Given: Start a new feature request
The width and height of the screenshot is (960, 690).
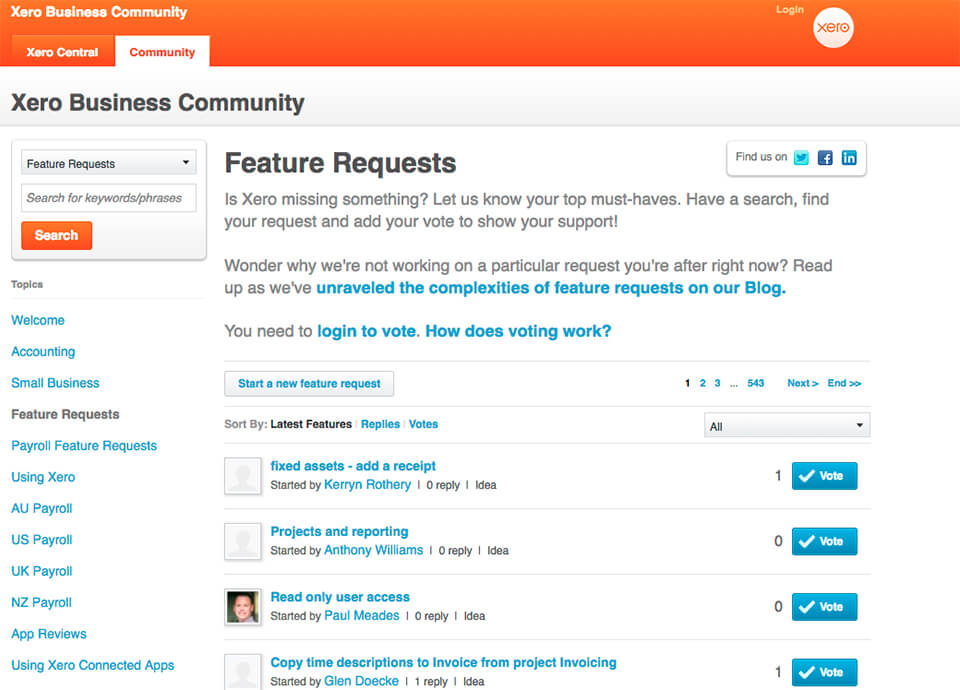Looking at the screenshot, I should 309,384.
